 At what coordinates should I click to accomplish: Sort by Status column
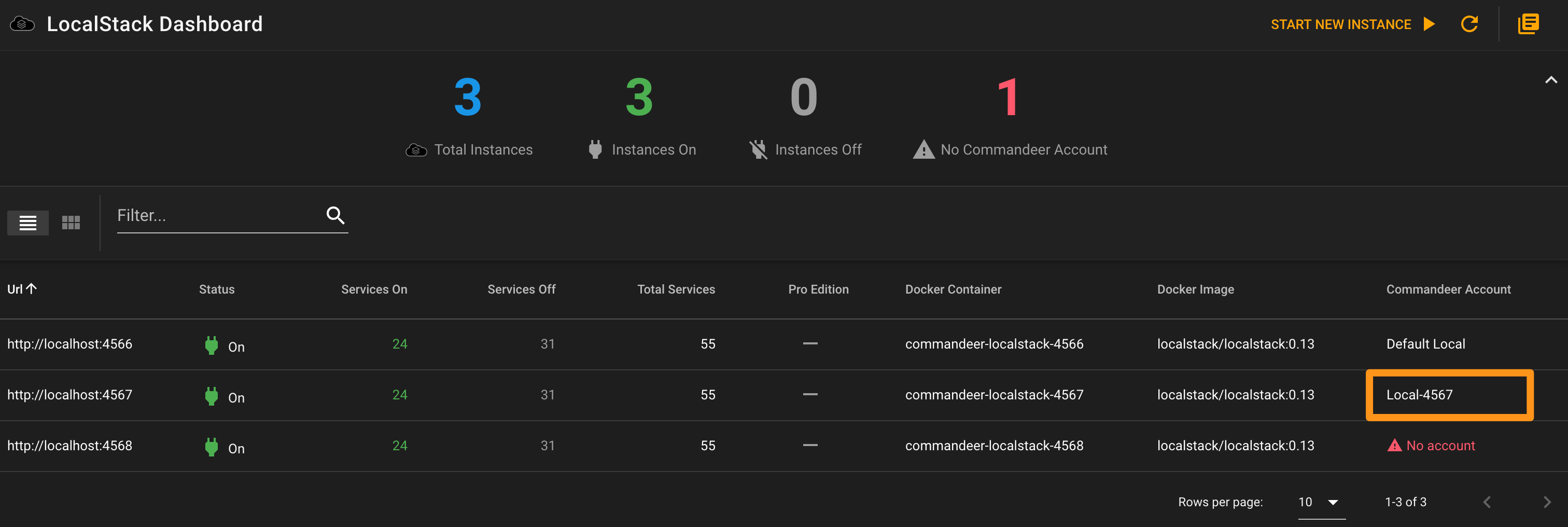217,289
